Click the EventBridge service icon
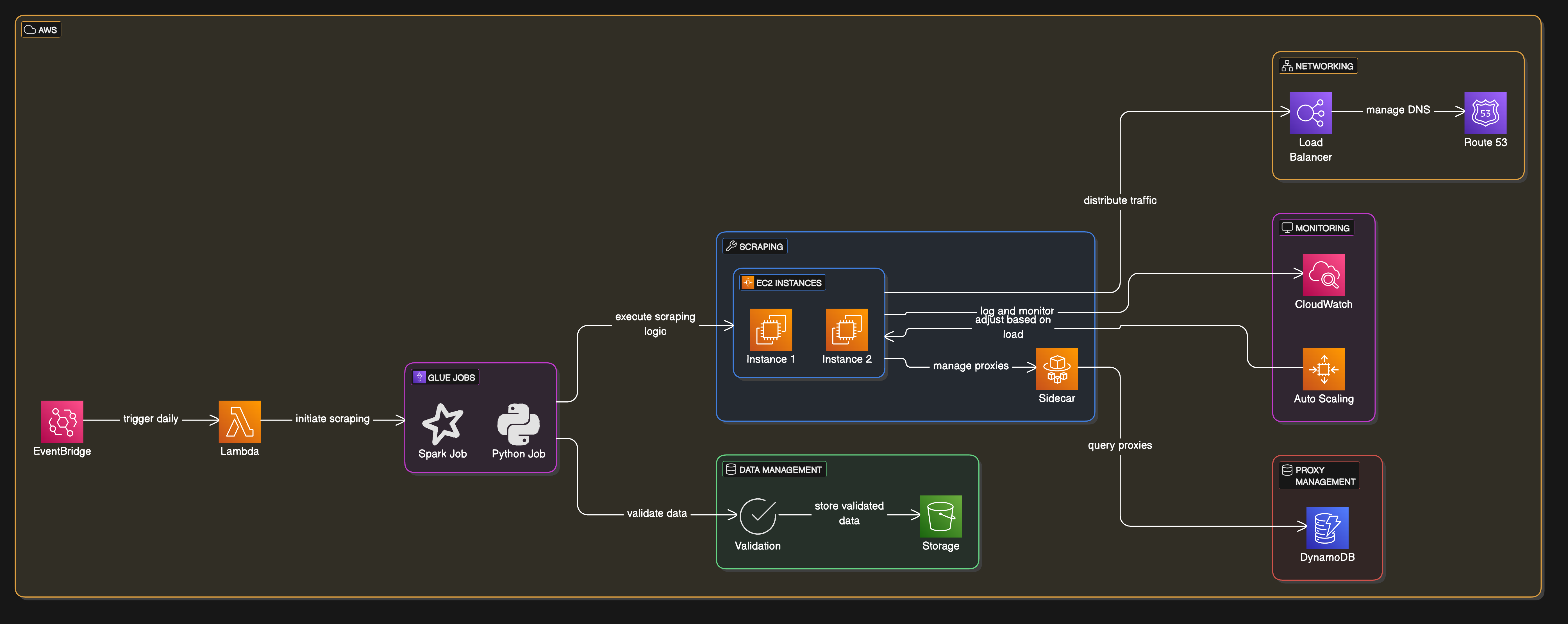Image resolution: width=1568 pixels, height=624 pixels. tap(62, 422)
